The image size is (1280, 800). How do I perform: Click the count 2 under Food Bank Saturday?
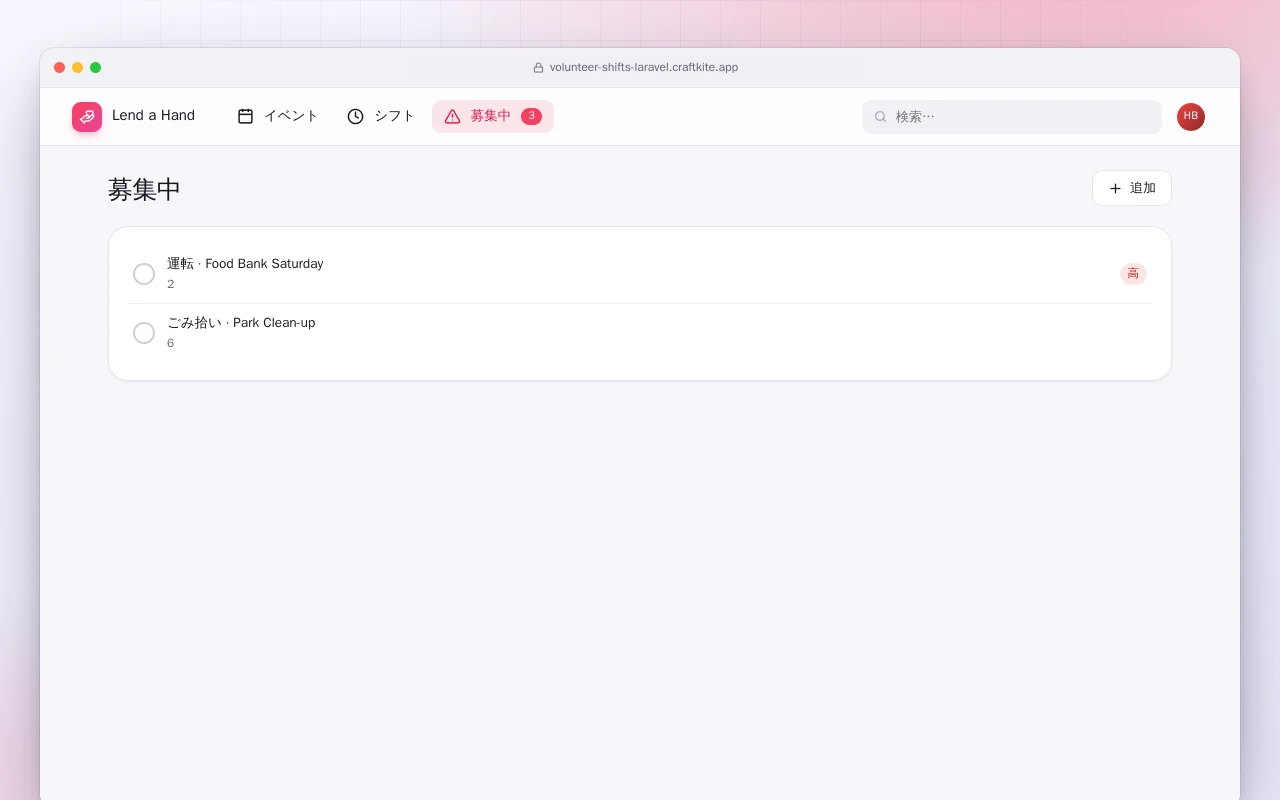pos(171,284)
